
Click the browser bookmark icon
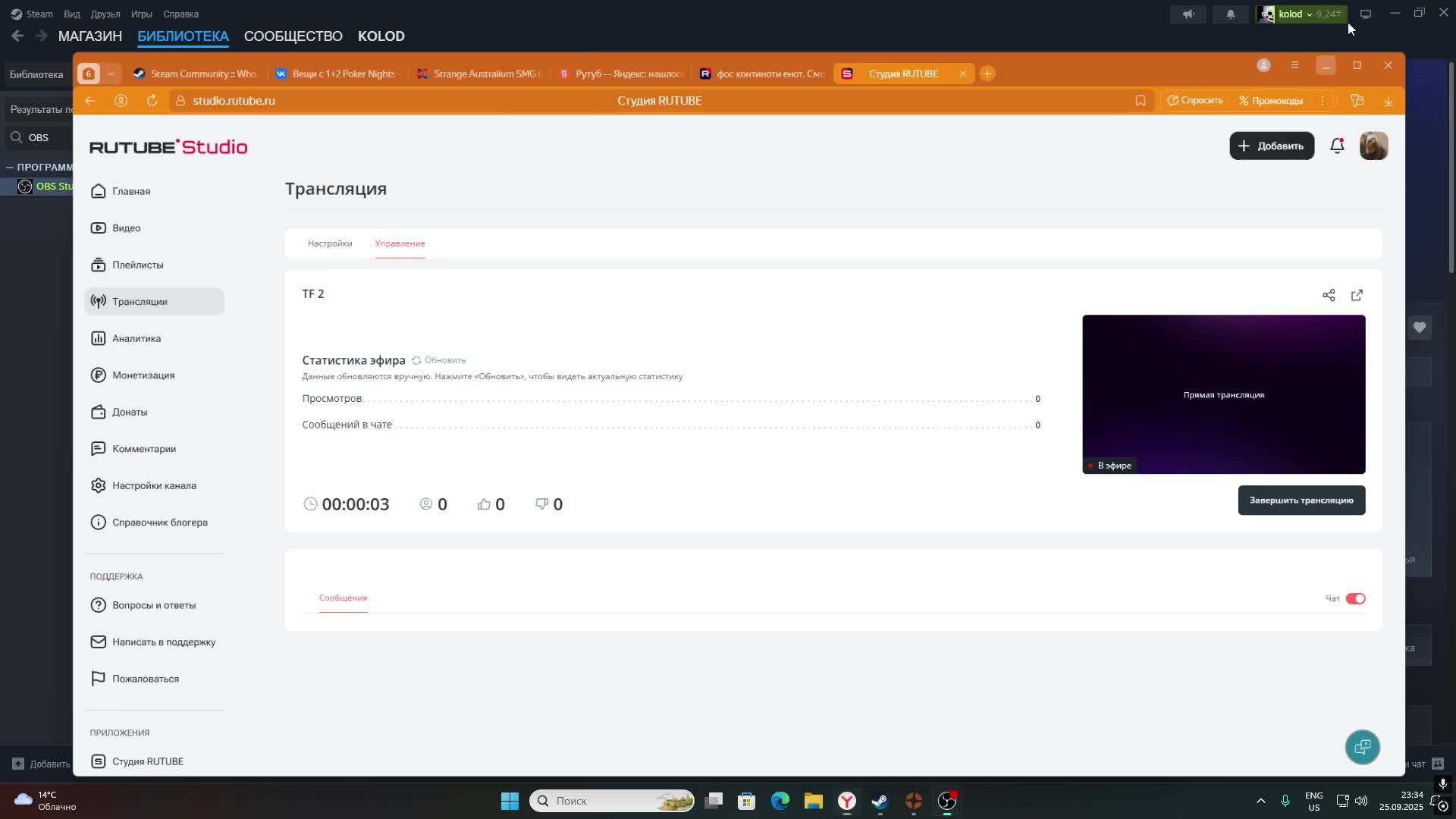tap(1140, 100)
